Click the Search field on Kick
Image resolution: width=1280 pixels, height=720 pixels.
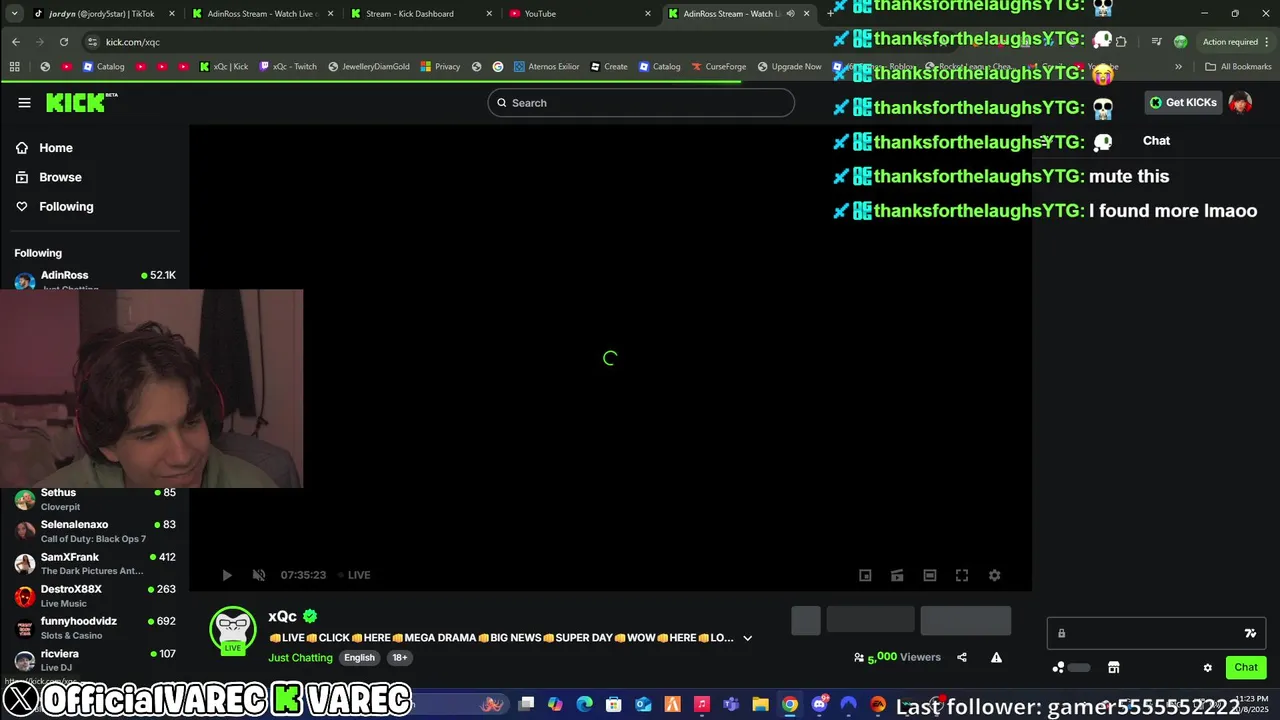pyautogui.click(x=641, y=103)
